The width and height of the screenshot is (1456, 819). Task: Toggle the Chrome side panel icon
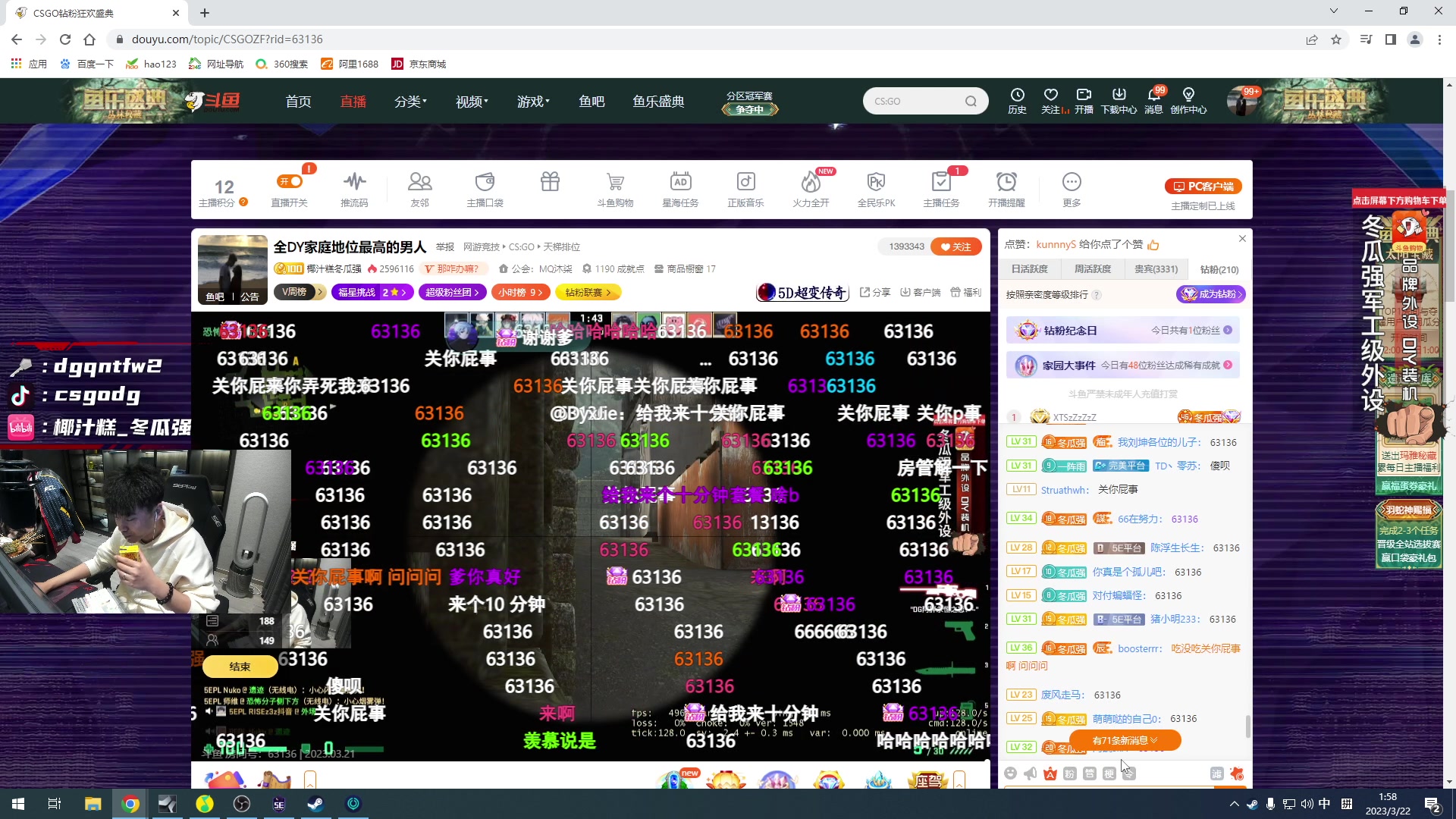click(x=1390, y=39)
